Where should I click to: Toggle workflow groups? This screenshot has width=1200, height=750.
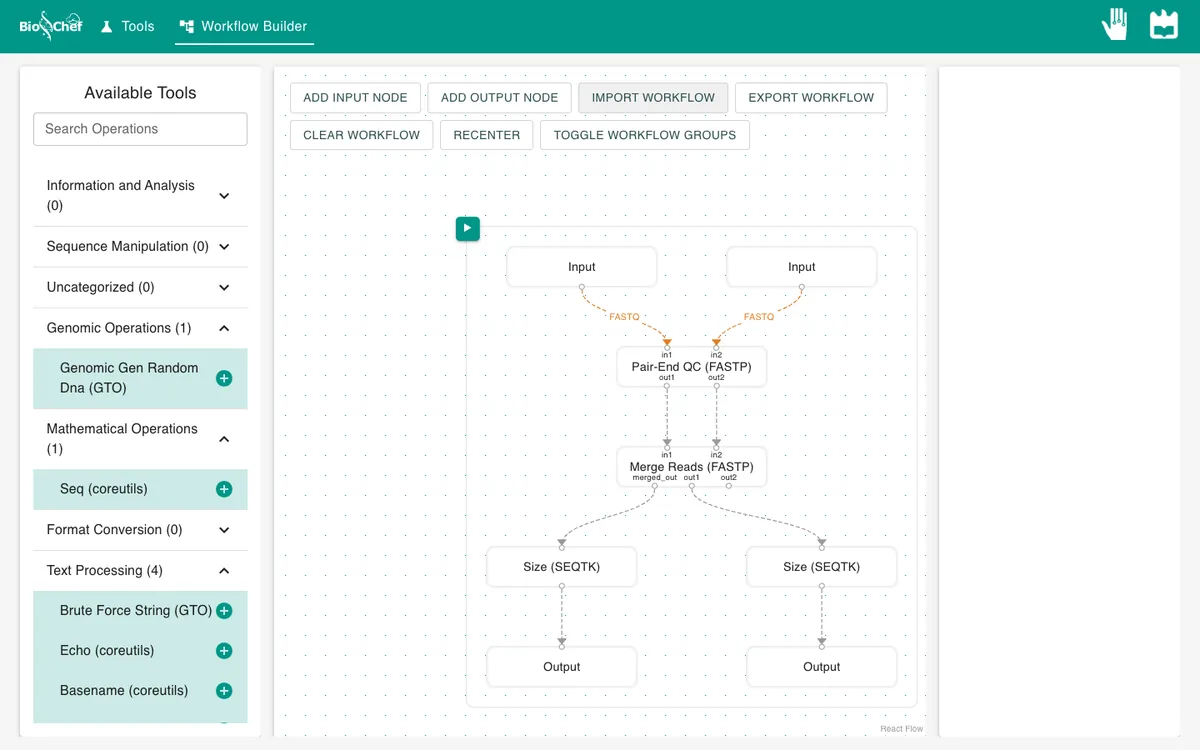645,135
